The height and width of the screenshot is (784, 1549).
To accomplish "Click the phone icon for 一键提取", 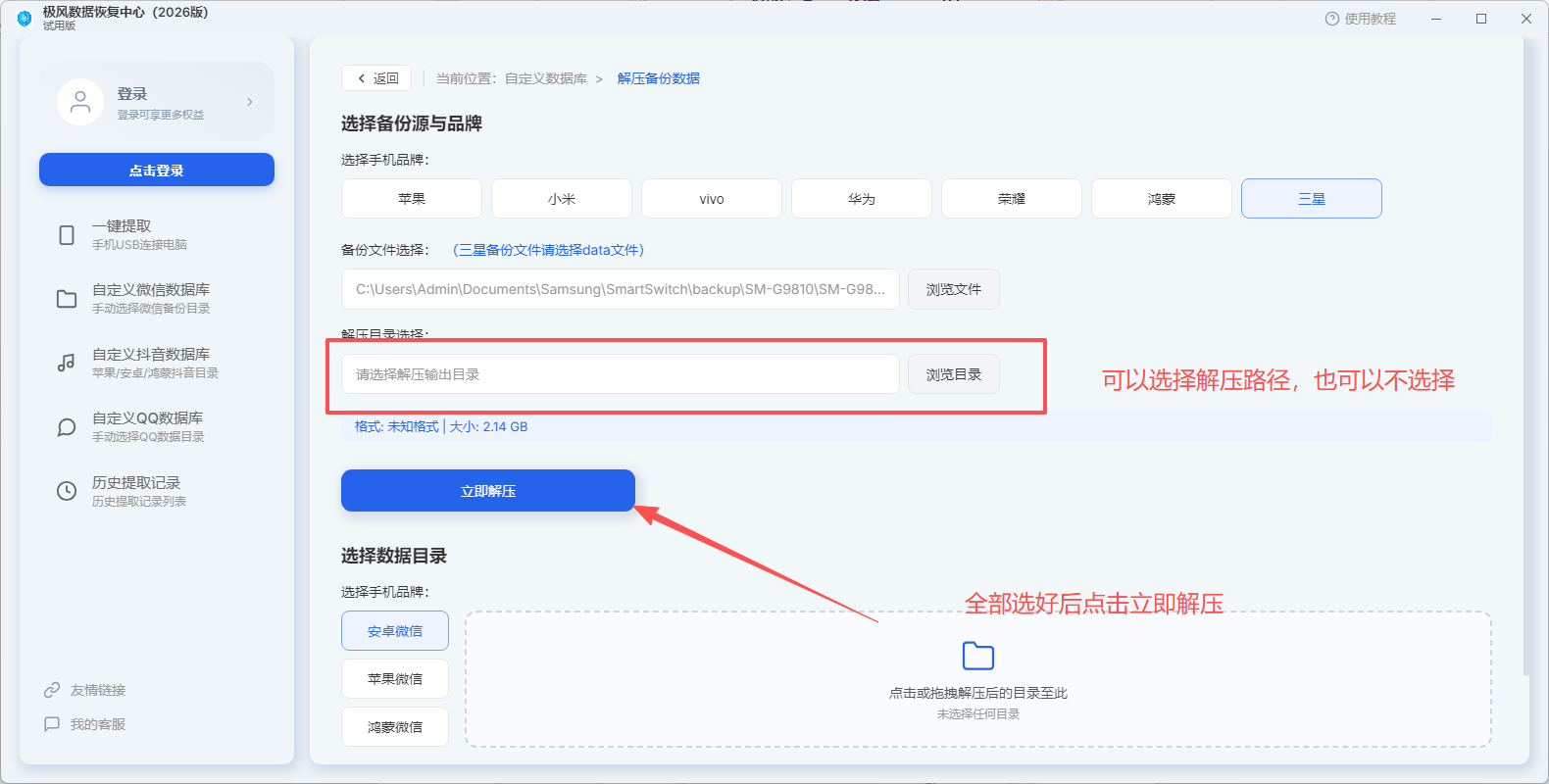I will pos(67,235).
